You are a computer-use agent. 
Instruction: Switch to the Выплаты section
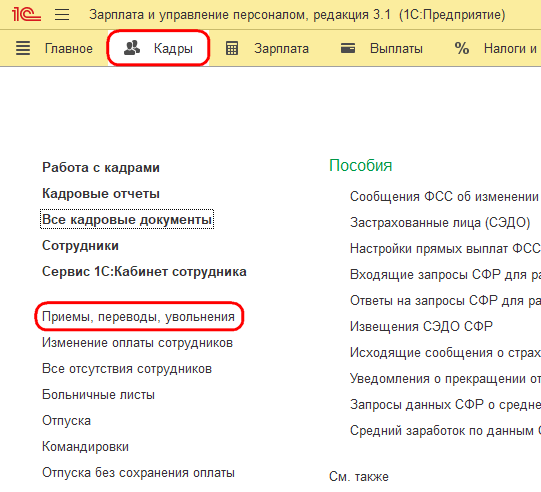pos(396,49)
